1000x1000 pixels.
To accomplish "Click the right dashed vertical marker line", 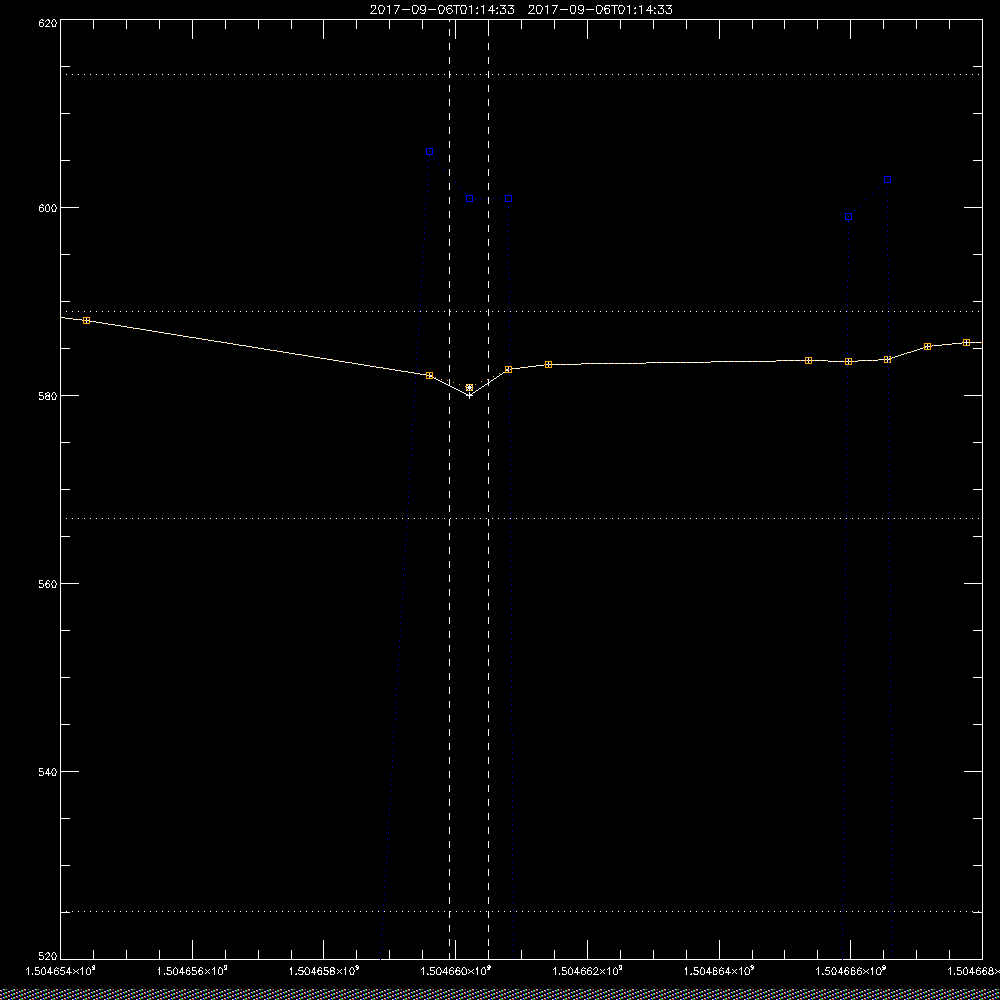I will tap(489, 488).
